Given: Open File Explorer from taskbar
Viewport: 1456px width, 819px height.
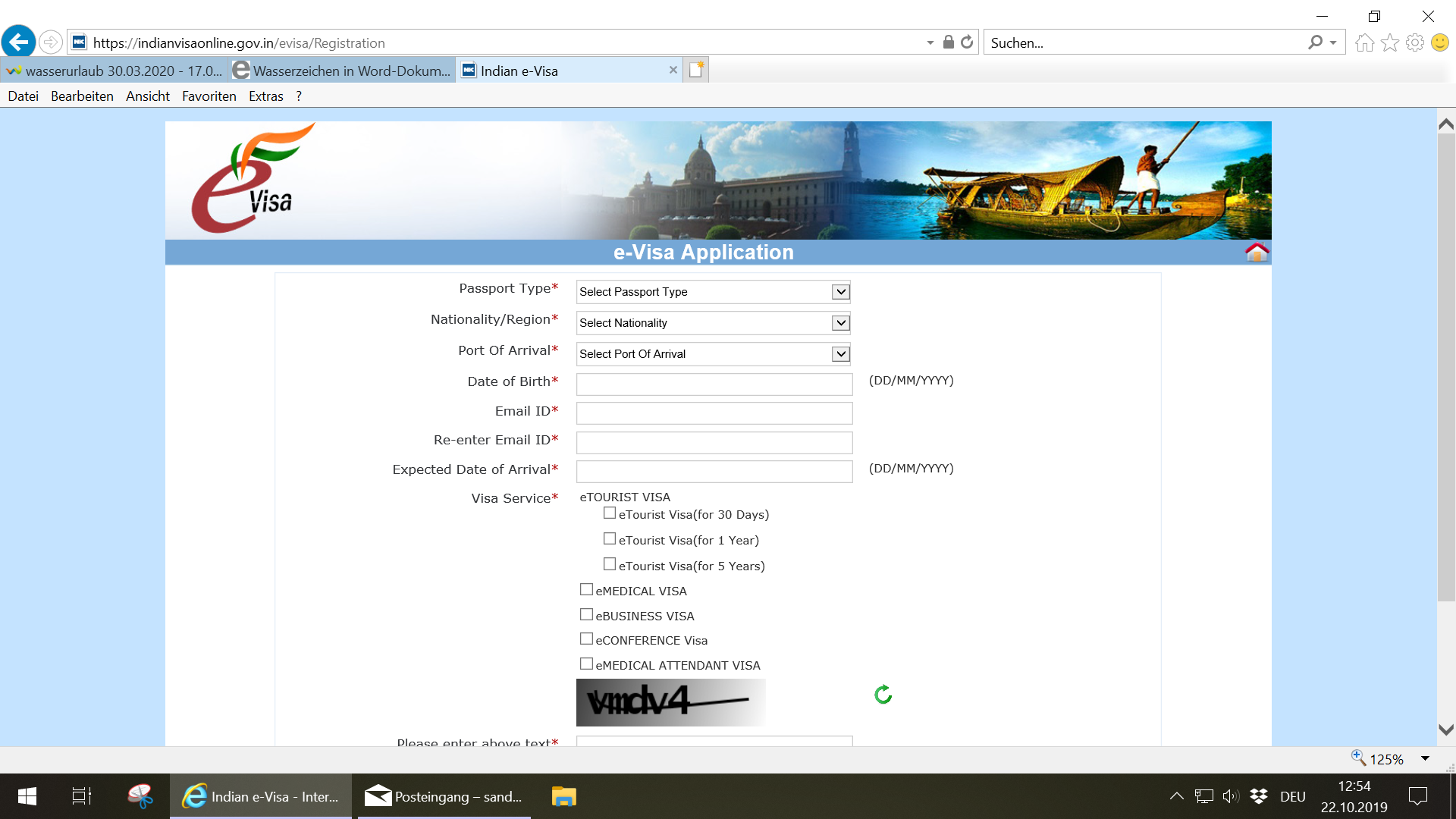Looking at the screenshot, I should click(563, 796).
